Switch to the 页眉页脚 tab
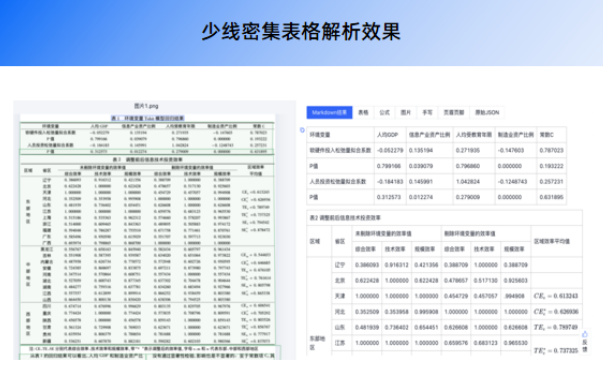The height and width of the screenshot is (389, 603). (454, 113)
